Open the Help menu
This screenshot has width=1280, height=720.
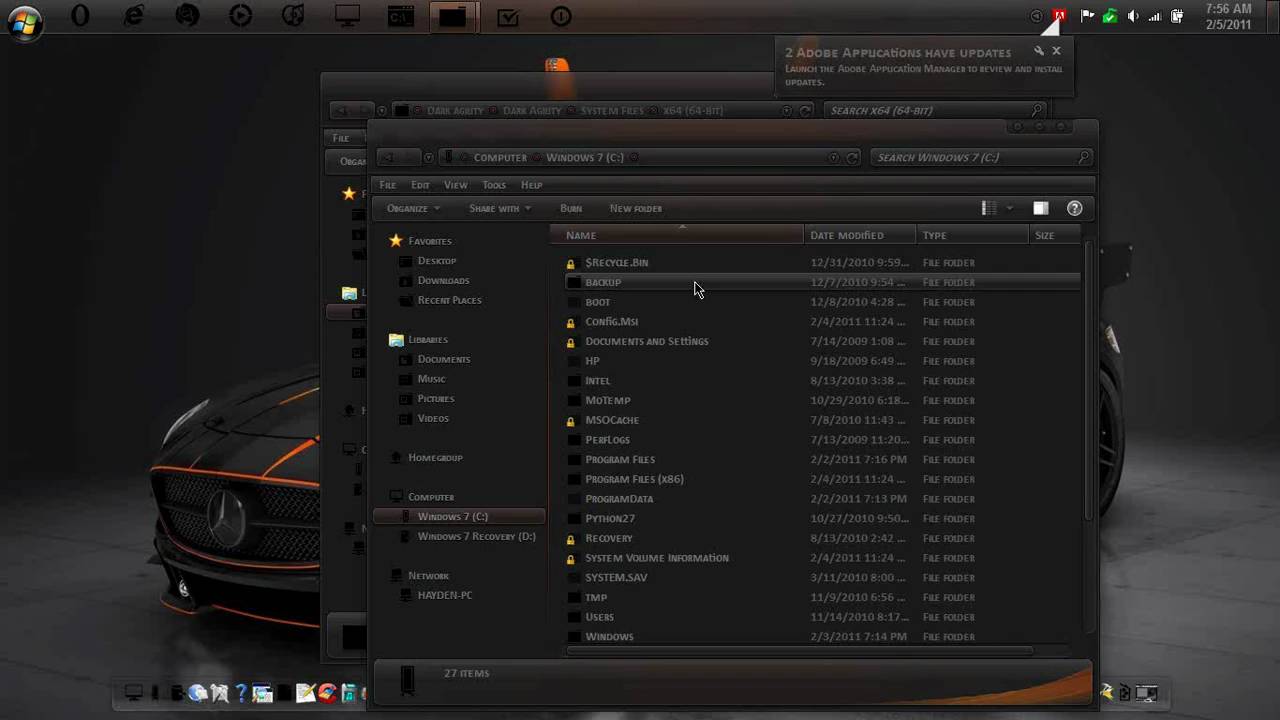(531, 185)
